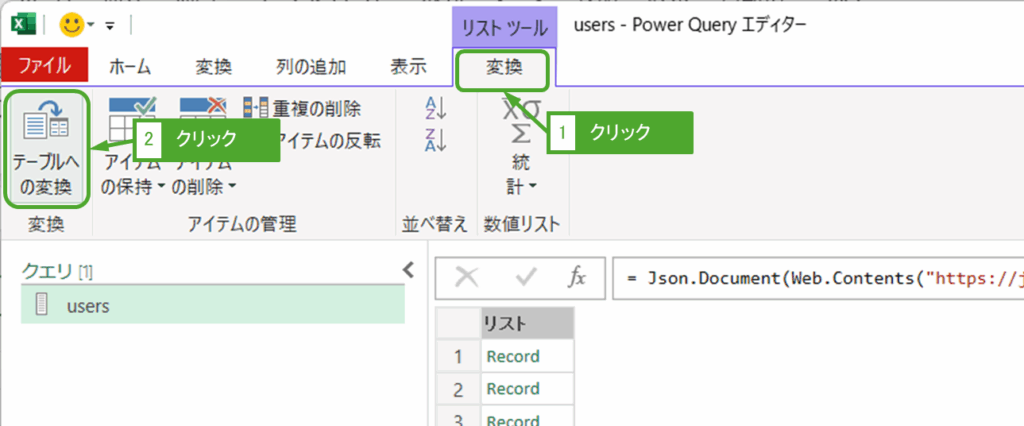Open the Add Column (列の追加) tab

tap(311, 67)
